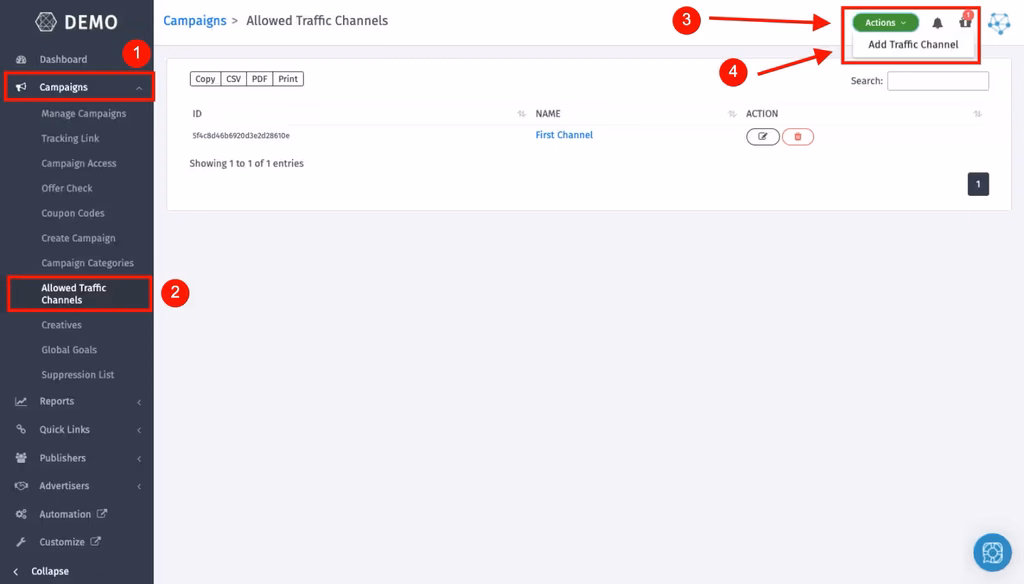Screen dimensions: 1024x584
Task: Collapse the Campaigns menu chevron
Action: click(139, 88)
